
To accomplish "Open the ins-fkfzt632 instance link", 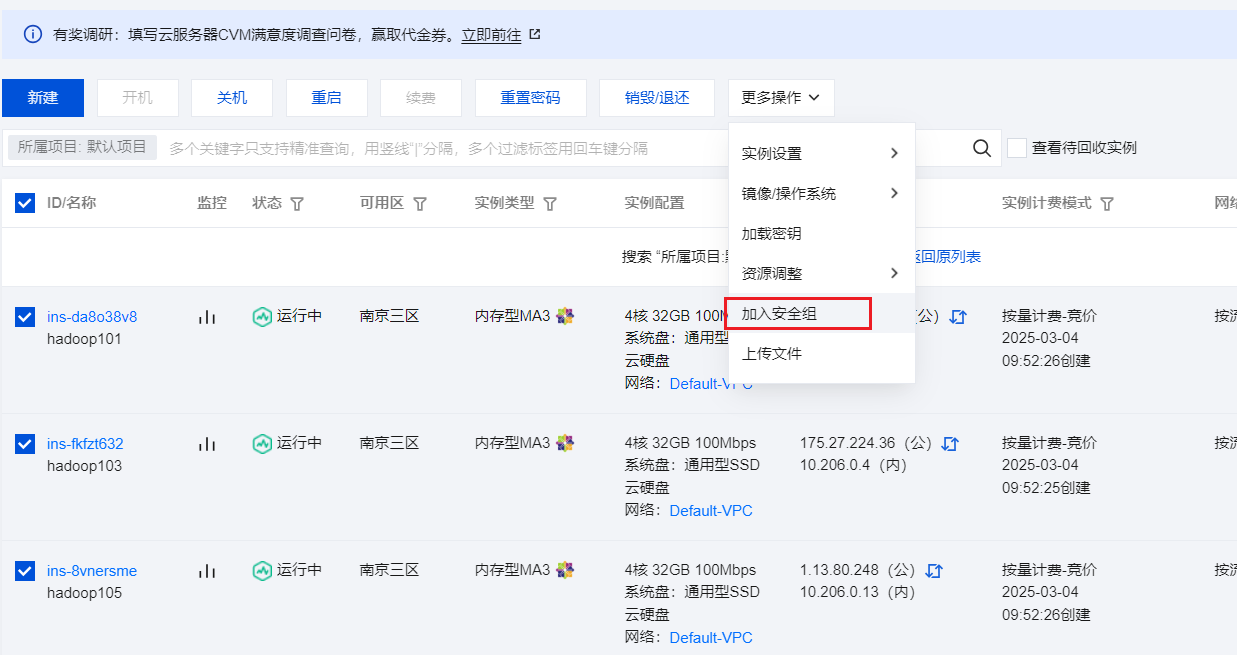I will pos(85,444).
